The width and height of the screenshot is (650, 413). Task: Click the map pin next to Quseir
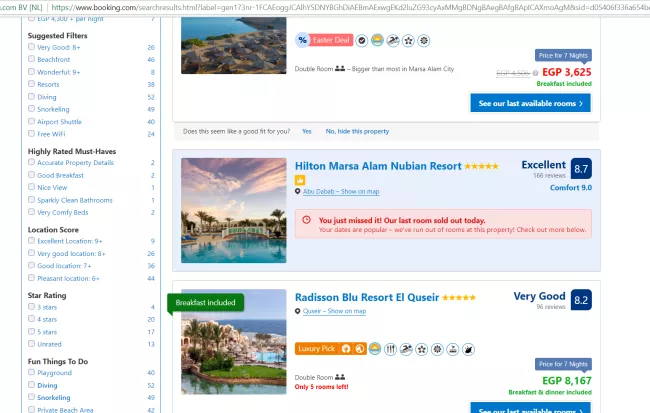coord(298,311)
